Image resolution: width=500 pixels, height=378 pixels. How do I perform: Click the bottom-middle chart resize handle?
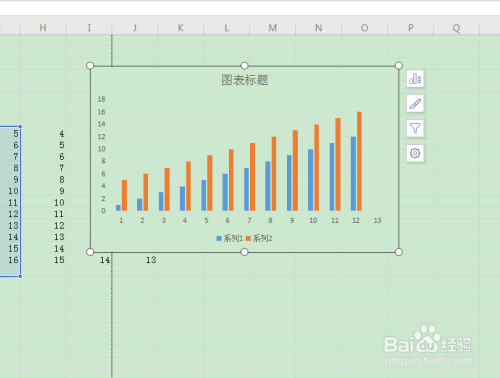[x=244, y=252]
